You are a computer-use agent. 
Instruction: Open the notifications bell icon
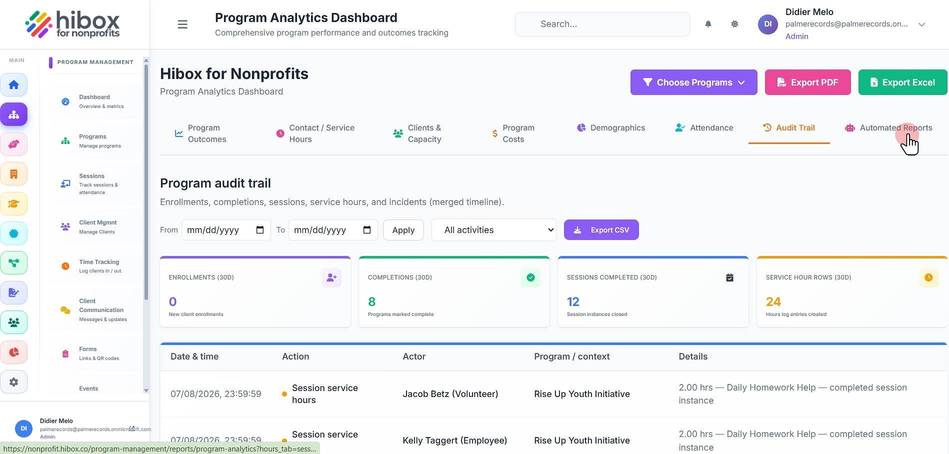(x=708, y=24)
